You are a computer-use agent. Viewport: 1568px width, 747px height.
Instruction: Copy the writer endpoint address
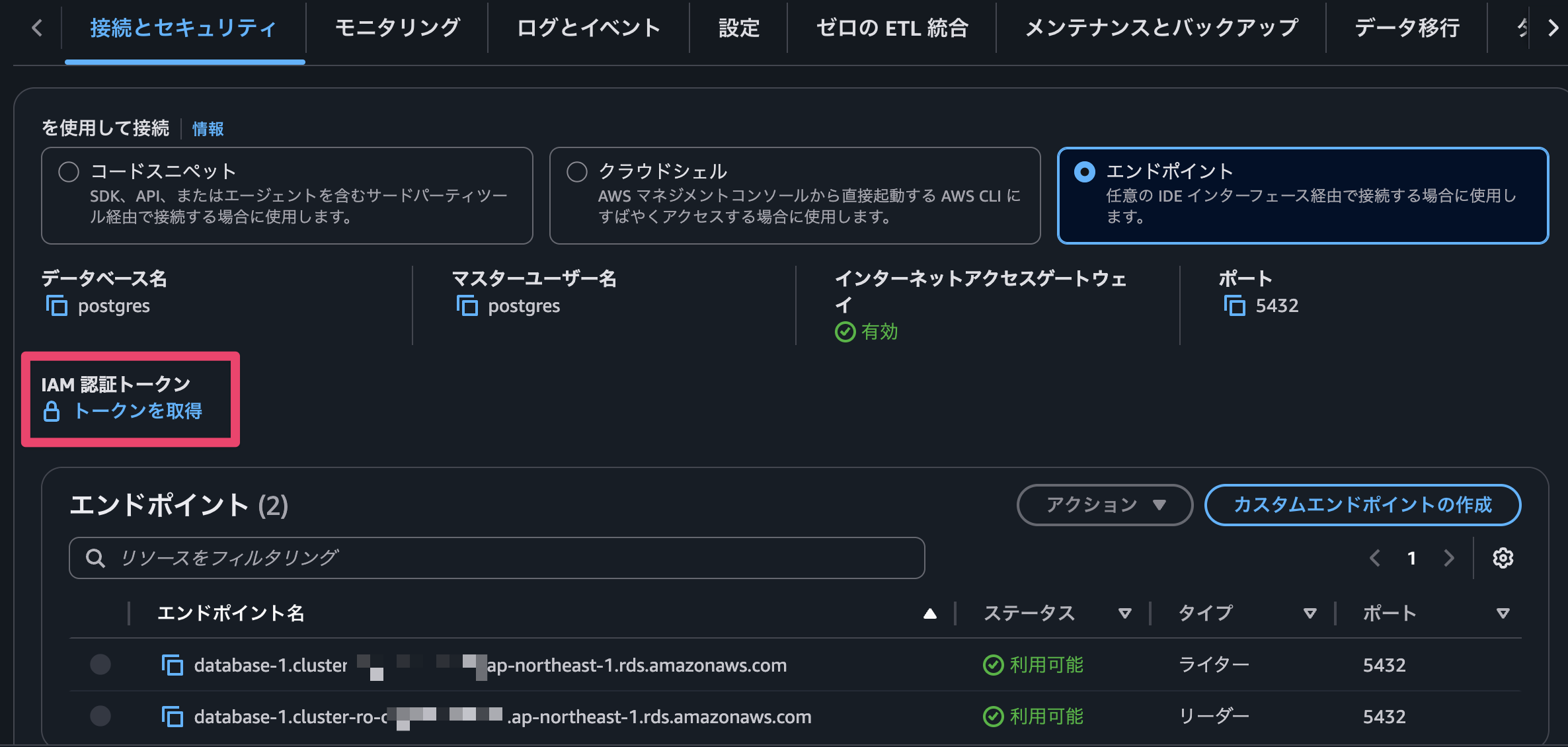click(174, 666)
